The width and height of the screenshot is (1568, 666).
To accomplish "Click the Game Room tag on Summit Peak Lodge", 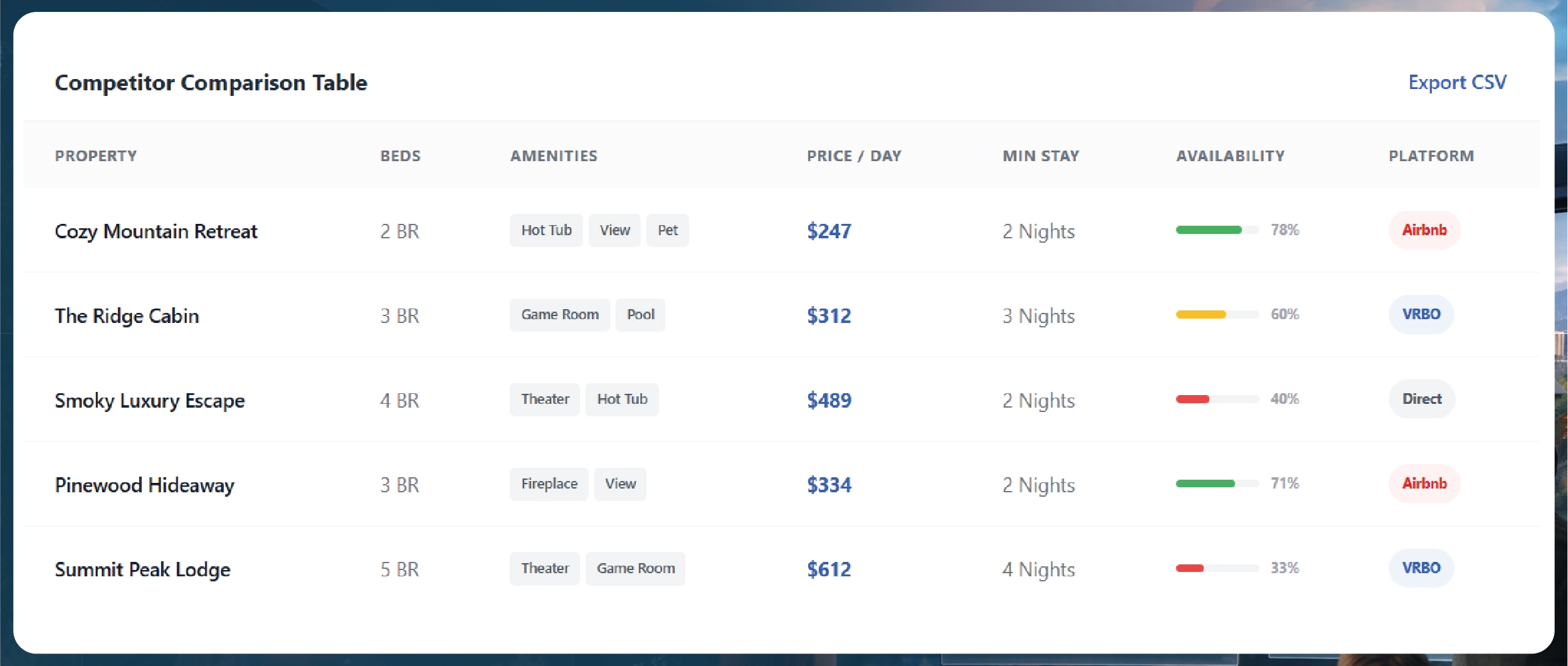I will point(635,569).
